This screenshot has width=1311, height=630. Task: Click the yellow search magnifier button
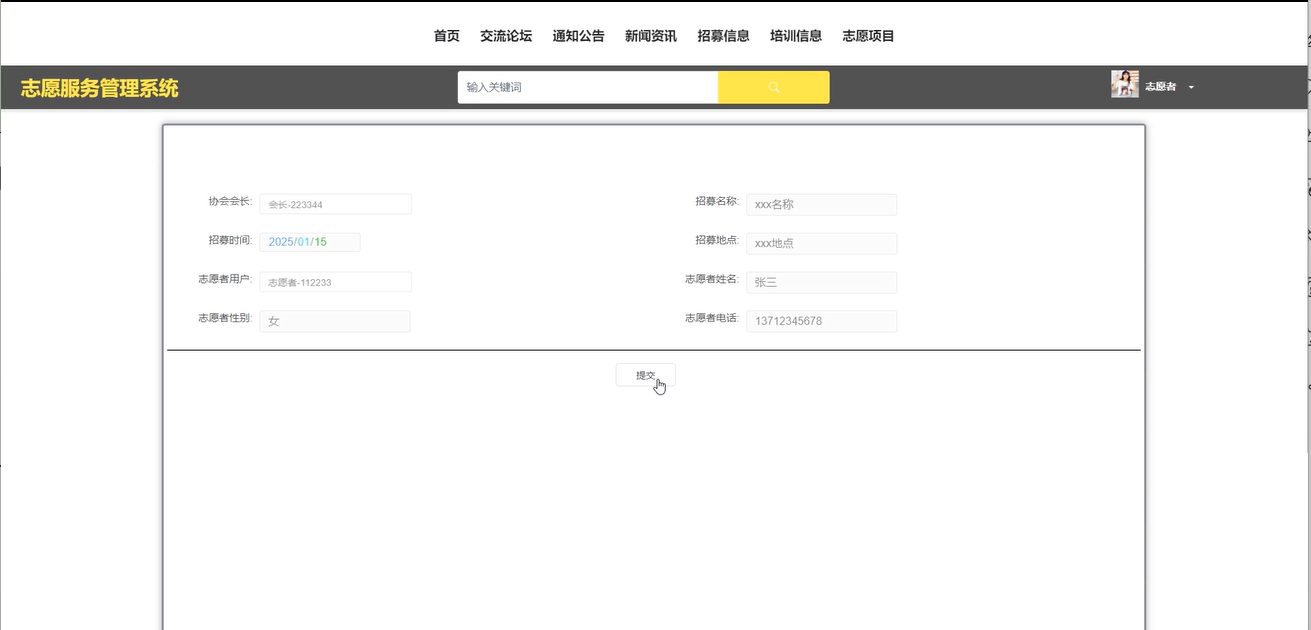click(773, 87)
